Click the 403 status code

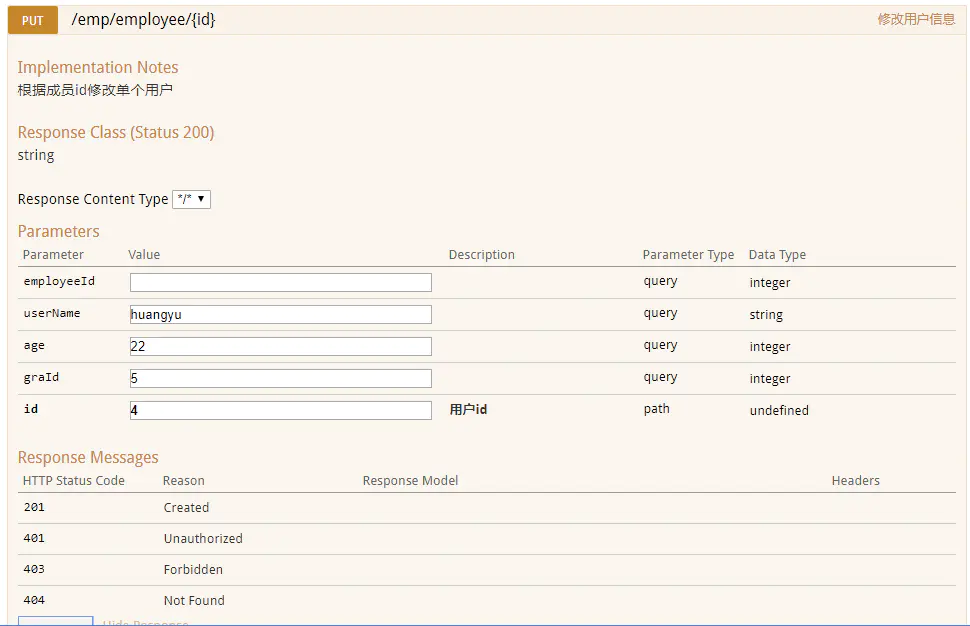[x=34, y=569]
